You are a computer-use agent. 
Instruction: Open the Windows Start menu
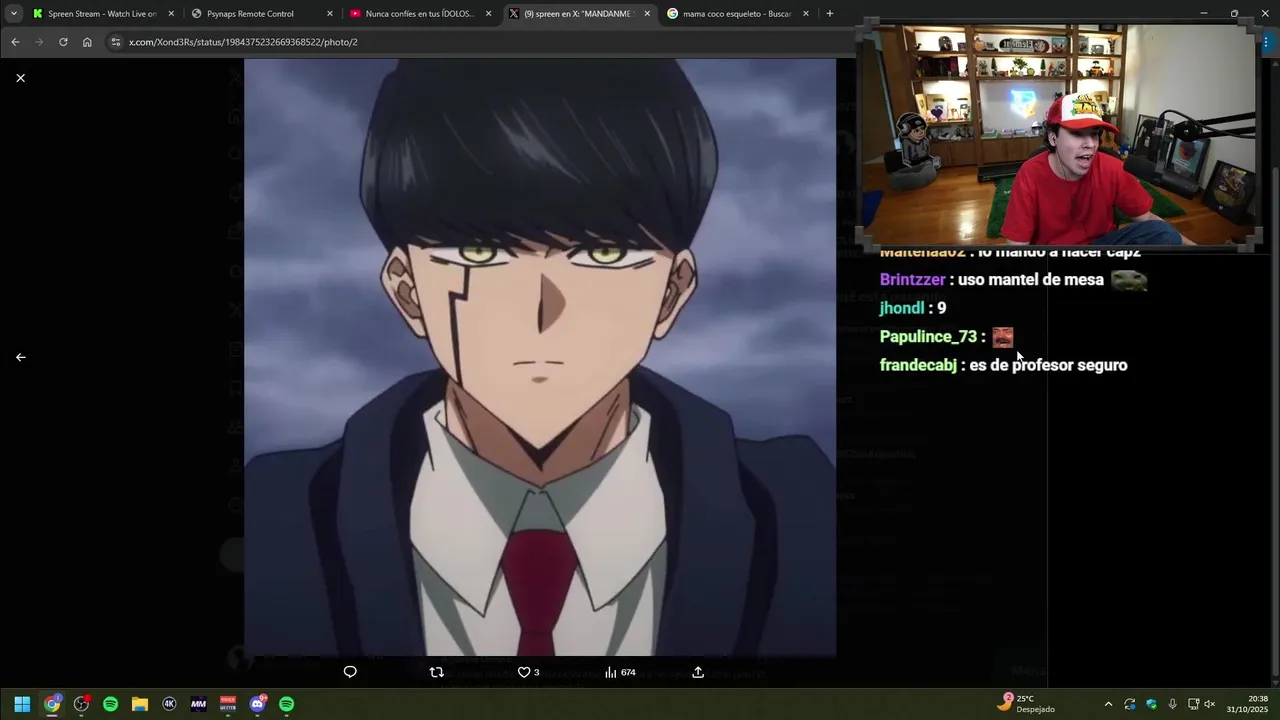pos(22,704)
